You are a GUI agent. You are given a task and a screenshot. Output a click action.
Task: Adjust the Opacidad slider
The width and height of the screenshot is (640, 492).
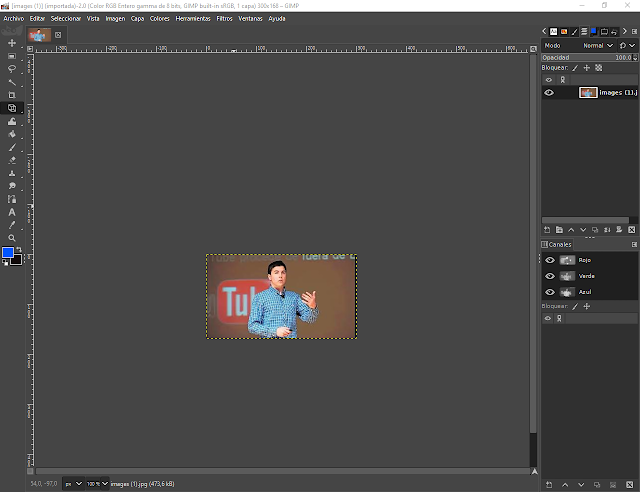(587, 58)
